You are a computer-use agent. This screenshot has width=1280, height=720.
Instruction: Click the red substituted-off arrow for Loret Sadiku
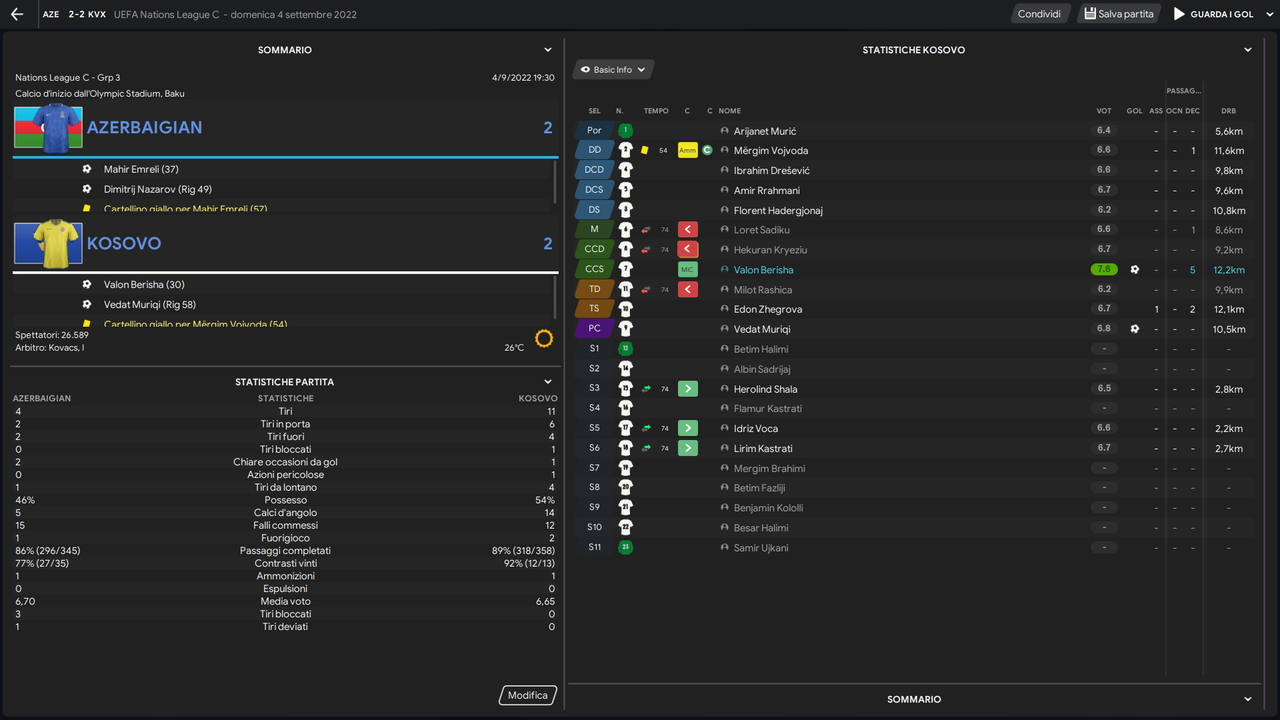tap(688, 230)
